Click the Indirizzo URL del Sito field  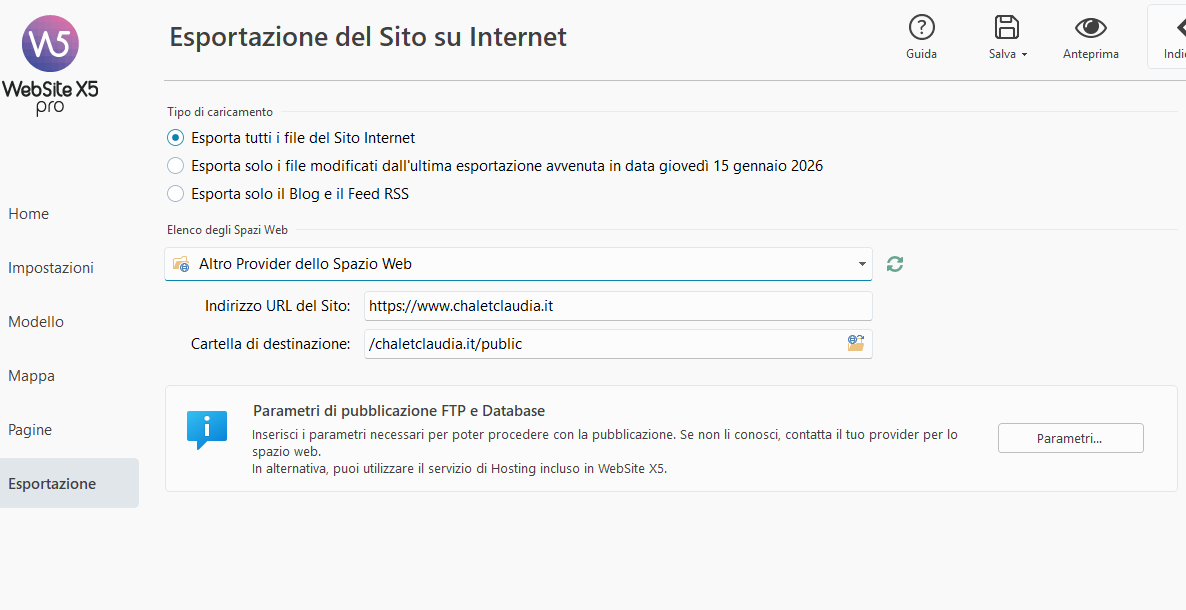(617, 306)
